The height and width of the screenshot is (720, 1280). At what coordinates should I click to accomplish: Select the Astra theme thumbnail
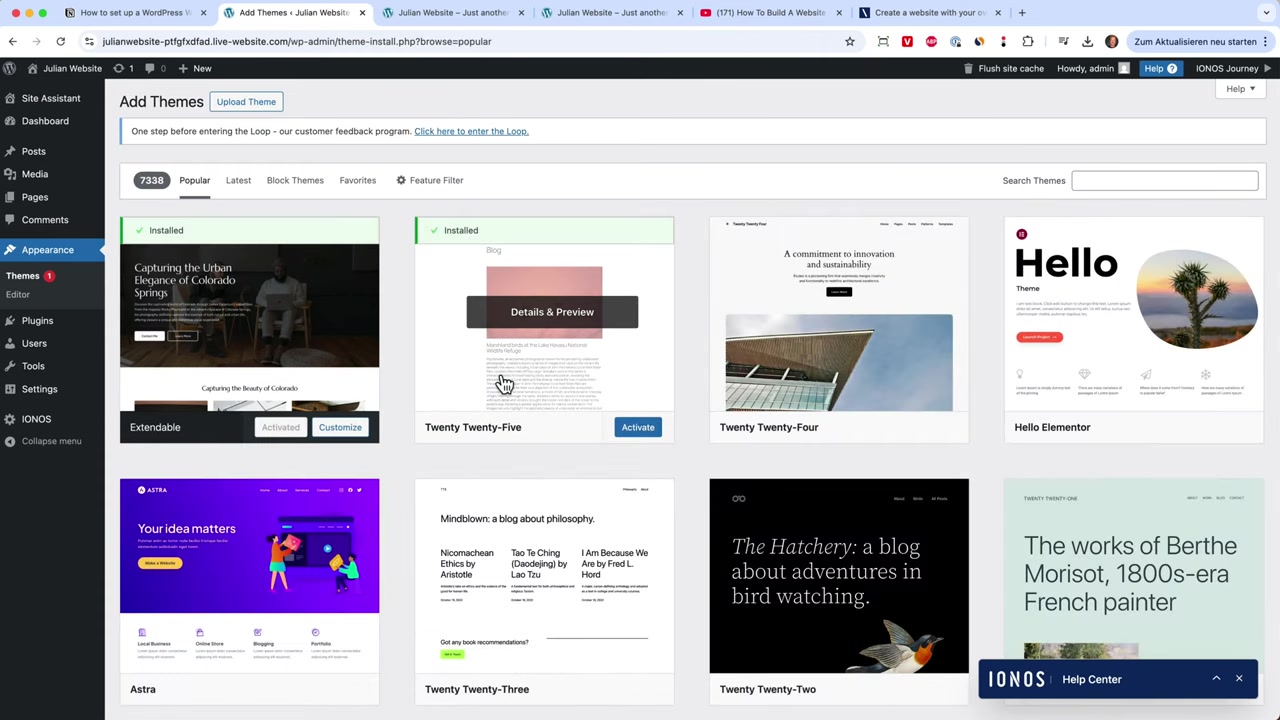249,576
